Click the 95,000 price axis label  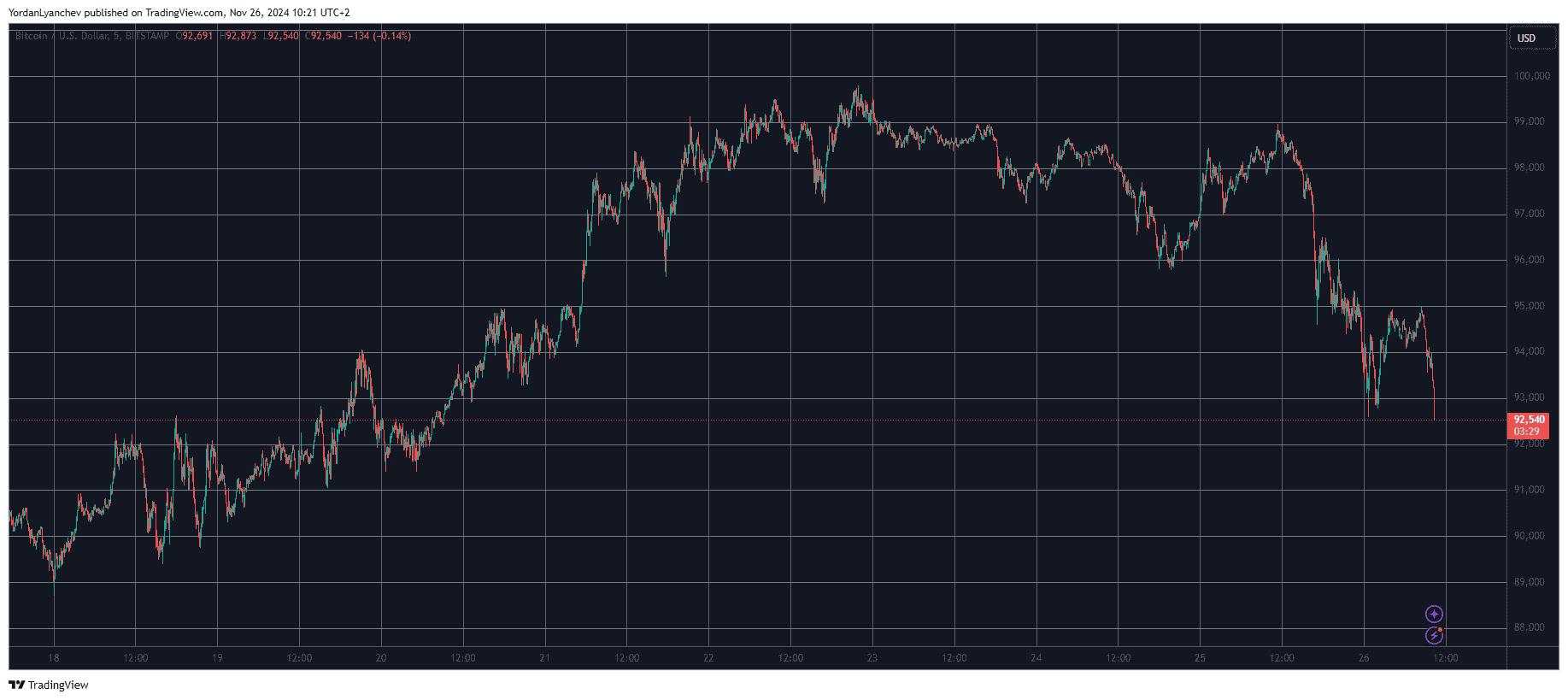(1530, 306)
